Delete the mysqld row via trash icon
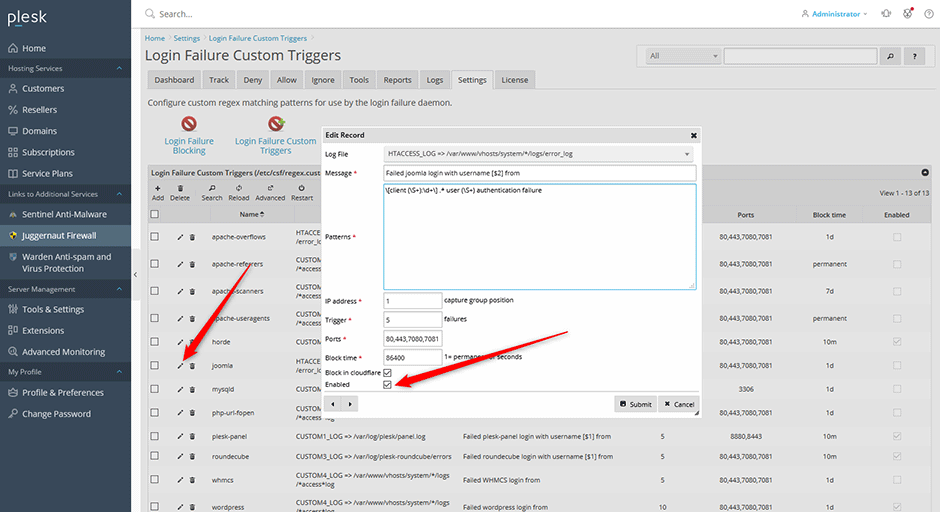 pyautogui.click(x=192, y=389)
